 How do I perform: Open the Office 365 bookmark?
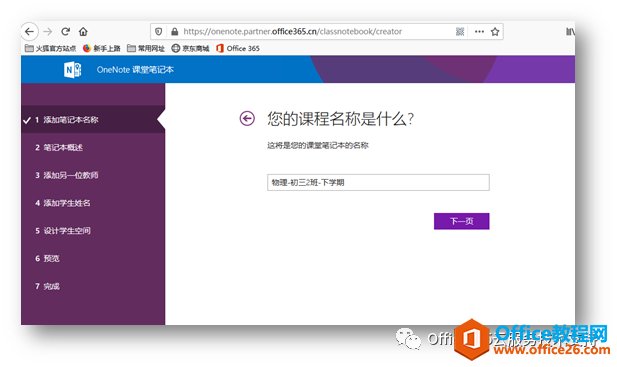click(x=238, y=48)
